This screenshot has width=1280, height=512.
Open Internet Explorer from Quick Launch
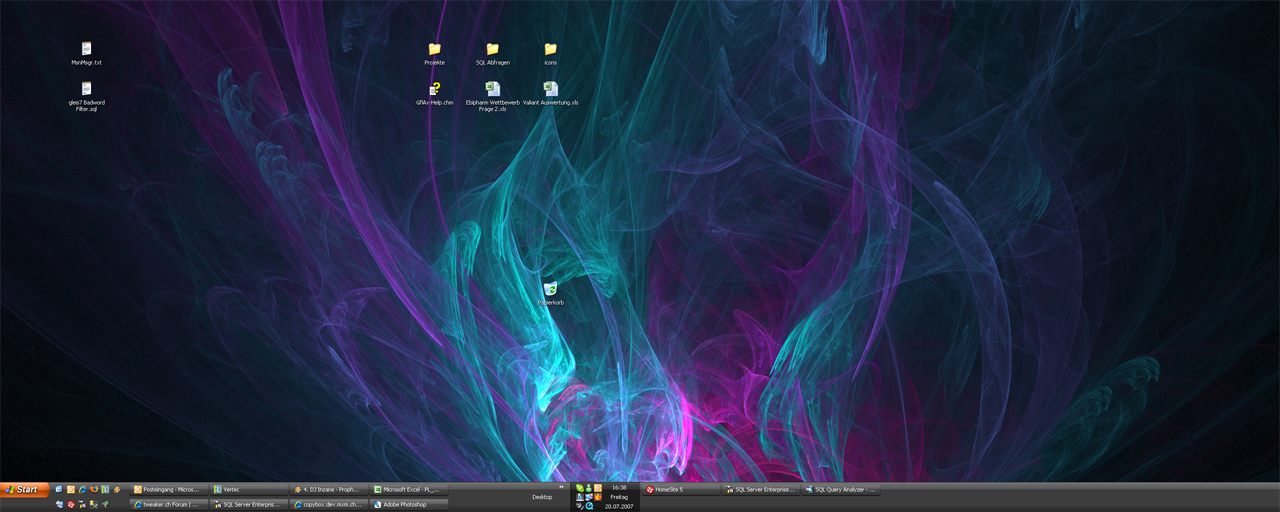click(x=82, y=489)
